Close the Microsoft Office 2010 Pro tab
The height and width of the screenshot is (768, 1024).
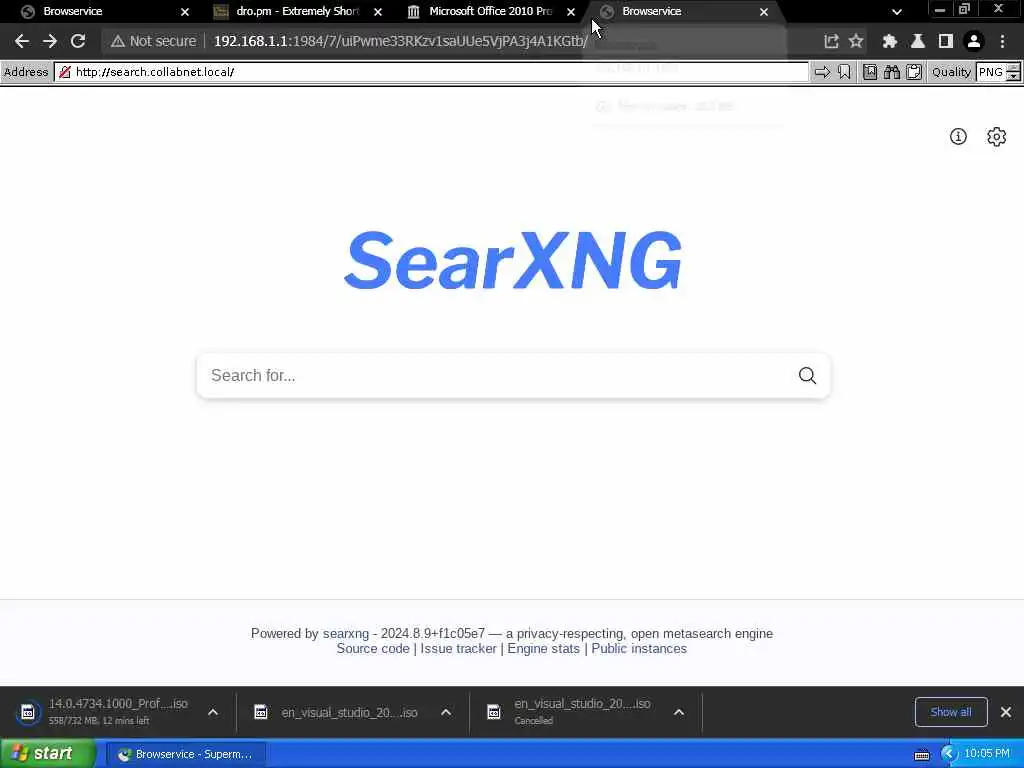[571, 12]
